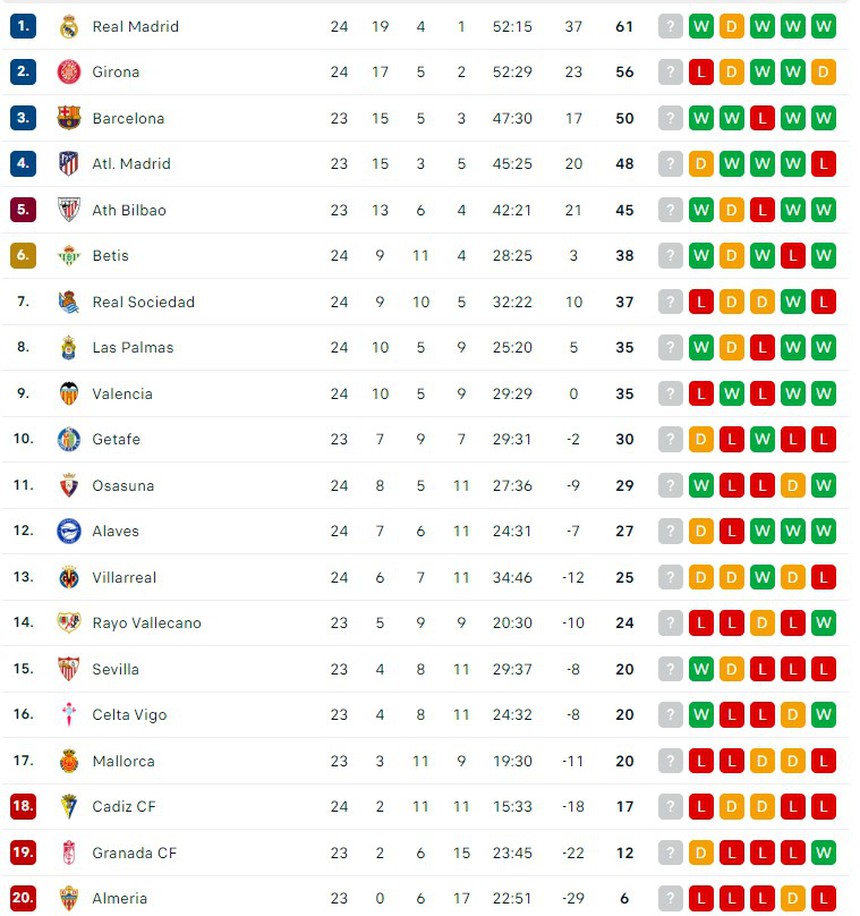Click the Girona team crest
The image size is (860, 916).
coord(67,72)
